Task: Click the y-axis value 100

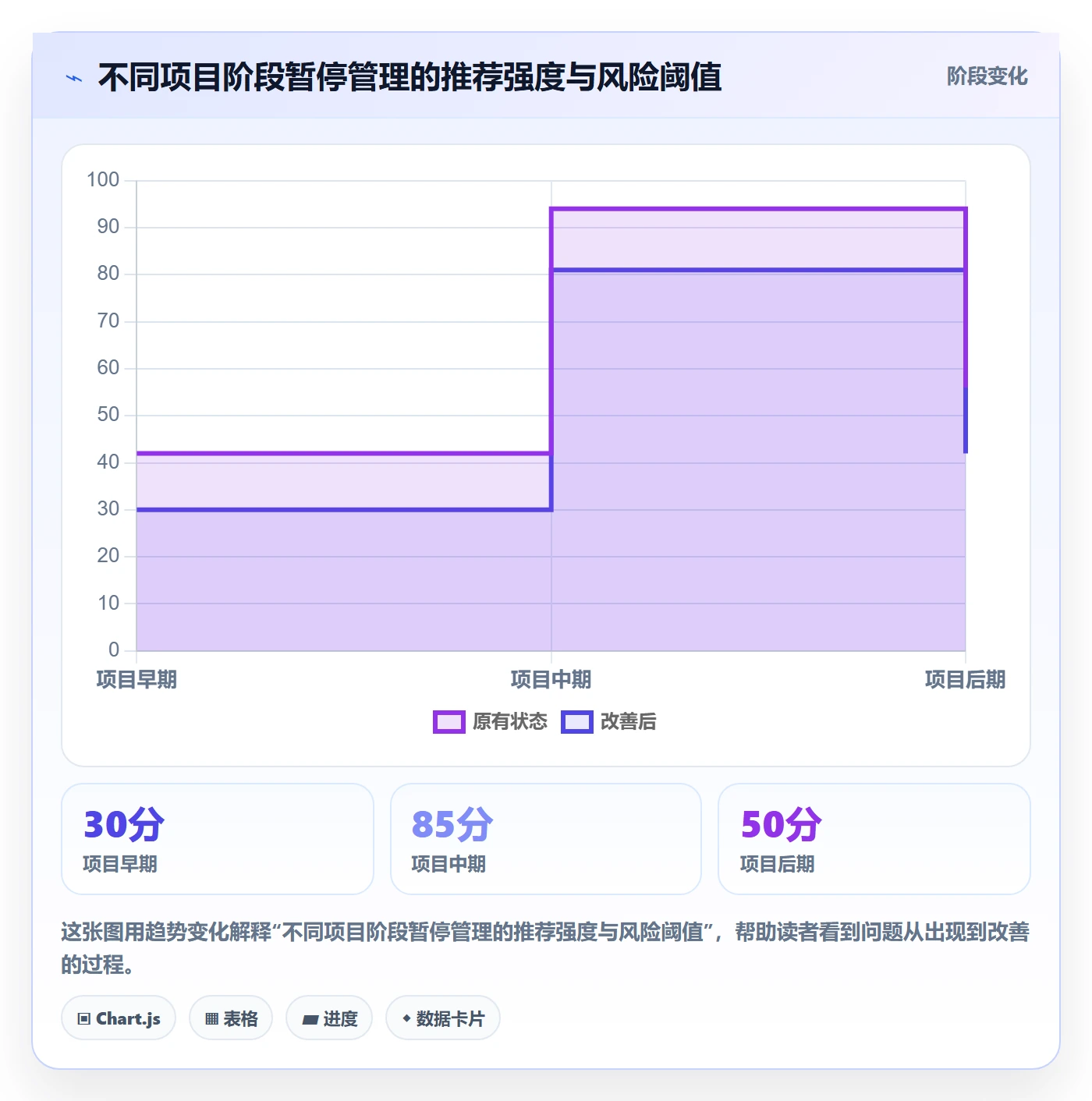Action: pyautogui.click(x=103, y=180)
